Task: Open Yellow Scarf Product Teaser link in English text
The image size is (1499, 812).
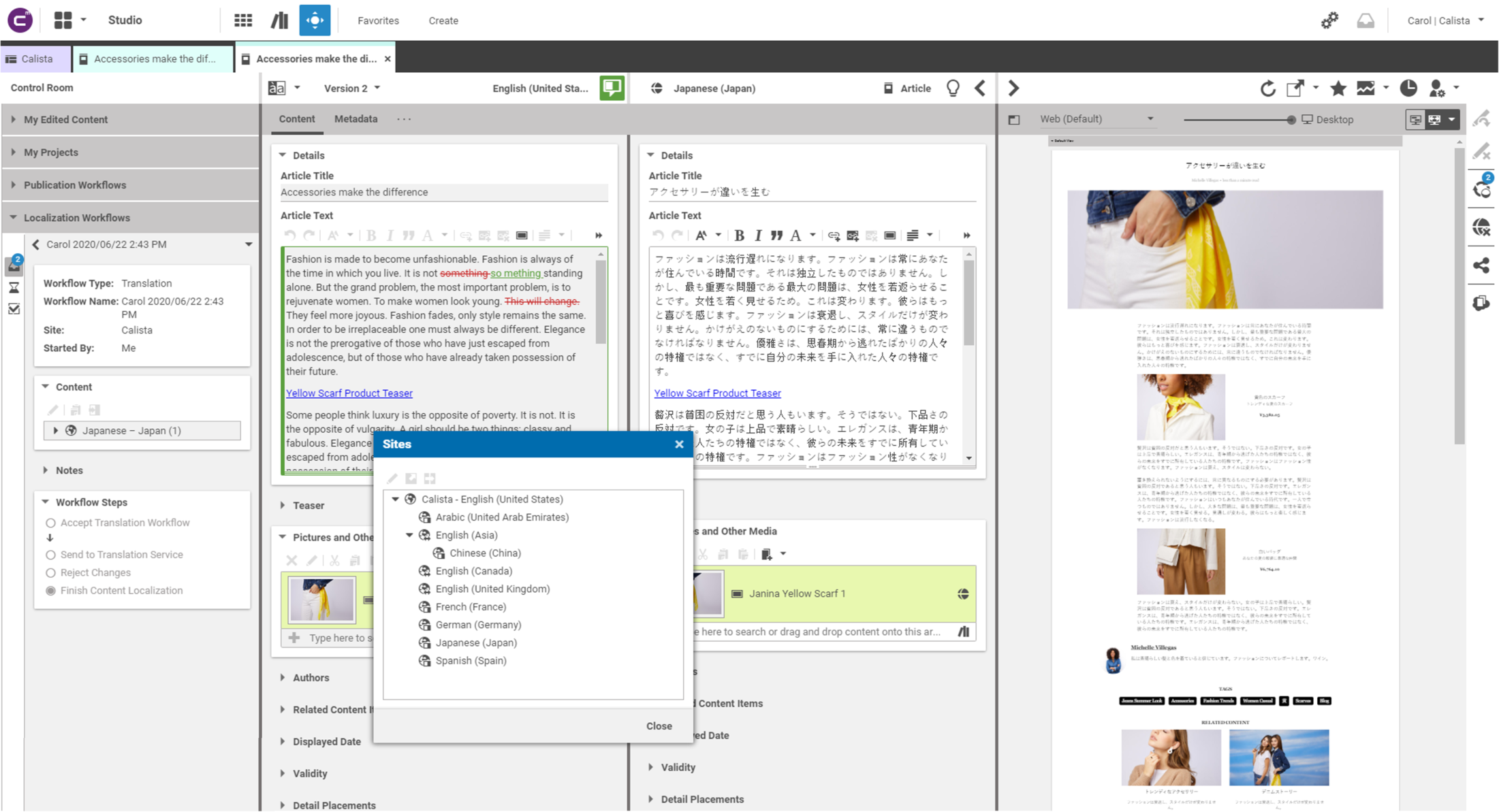Action: click(349, 393)
